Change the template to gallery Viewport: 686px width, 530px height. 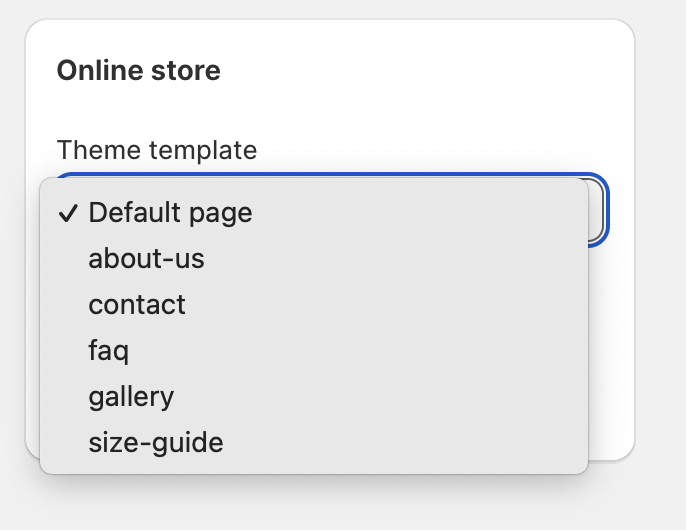coord(131,397)
